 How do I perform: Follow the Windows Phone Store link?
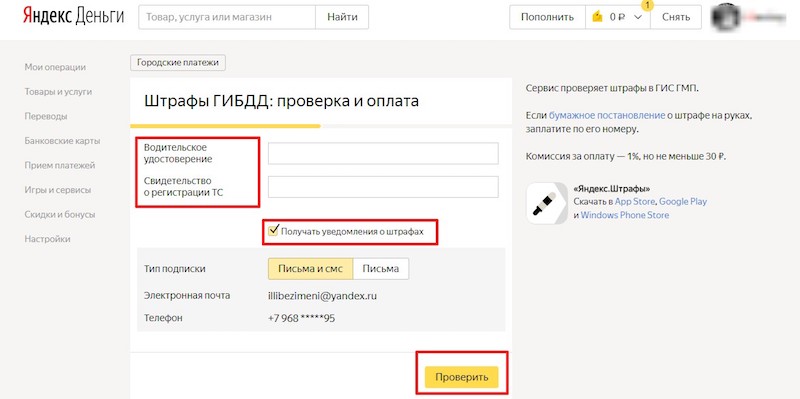point(624,215)
